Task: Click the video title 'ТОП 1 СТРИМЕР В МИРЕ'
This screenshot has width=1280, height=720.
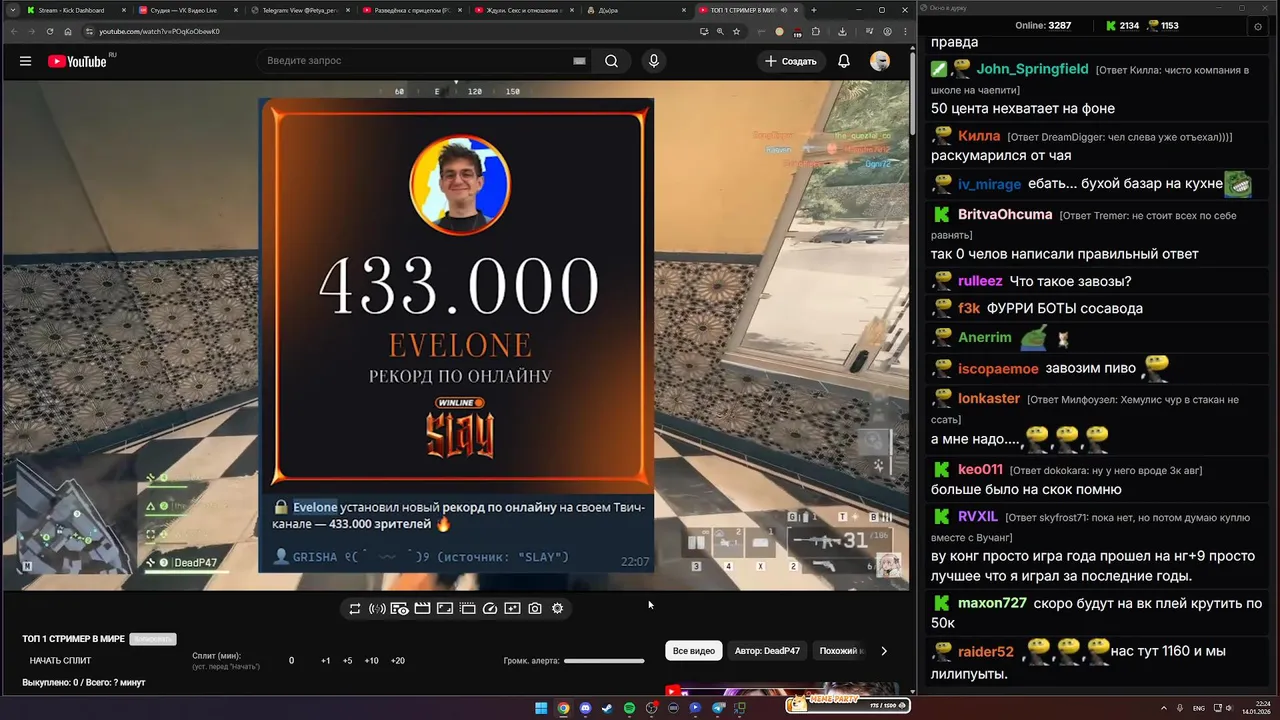Action: coord(73,639)
